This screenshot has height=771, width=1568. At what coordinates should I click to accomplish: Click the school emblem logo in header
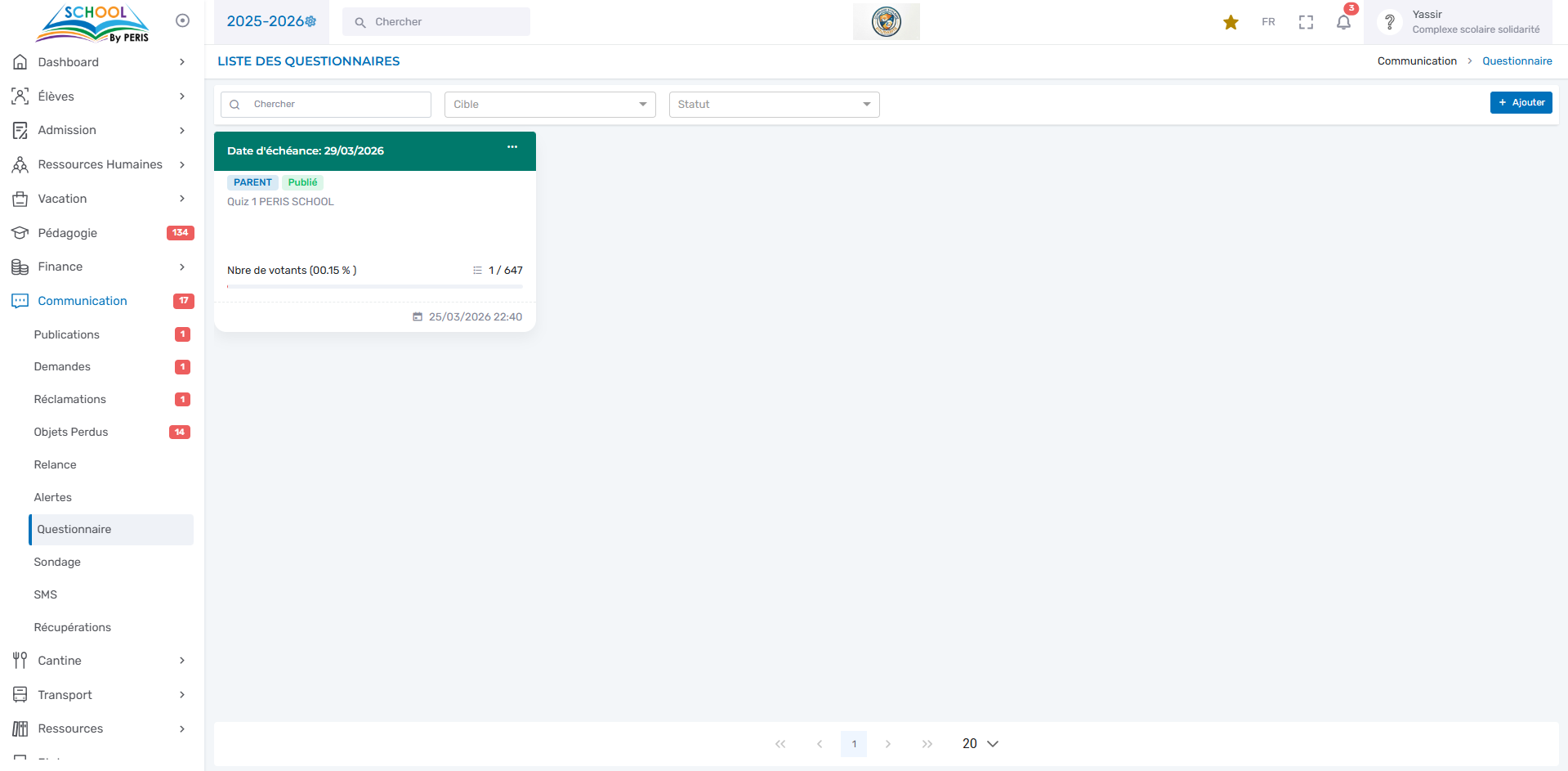[x=886, y=22]
